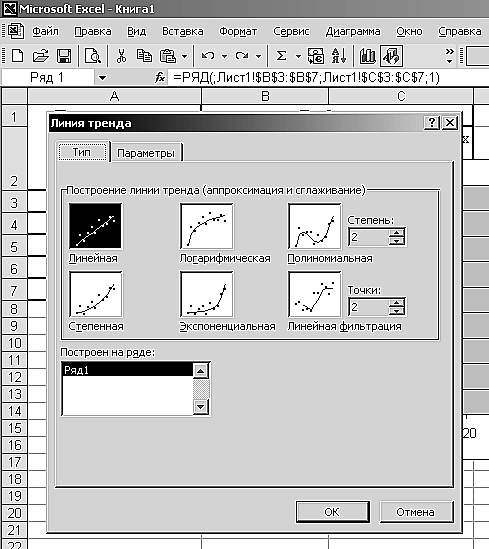Select the Экспоненциальная trendline type
Screen dimensions: 489x549
(x=207, y=294)
